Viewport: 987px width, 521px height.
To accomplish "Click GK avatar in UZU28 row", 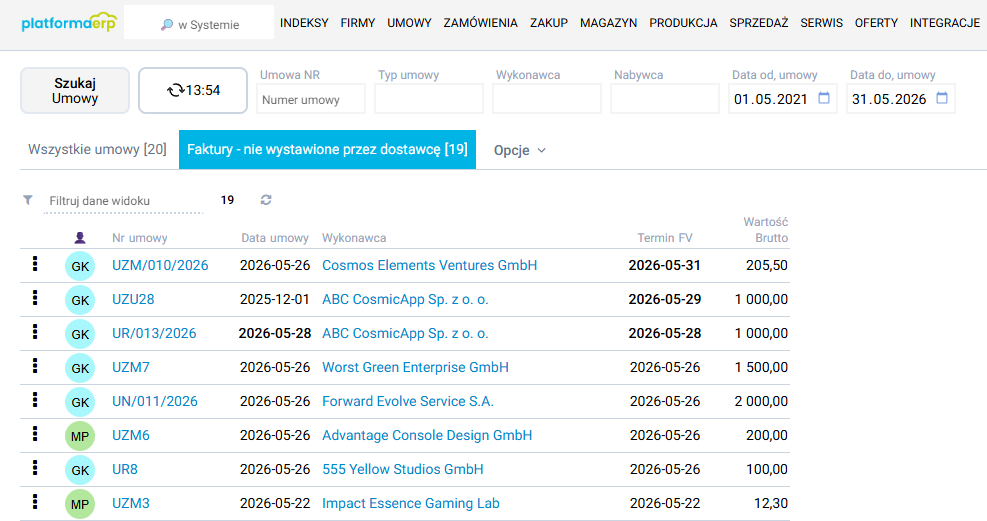I will pos(80,300).
